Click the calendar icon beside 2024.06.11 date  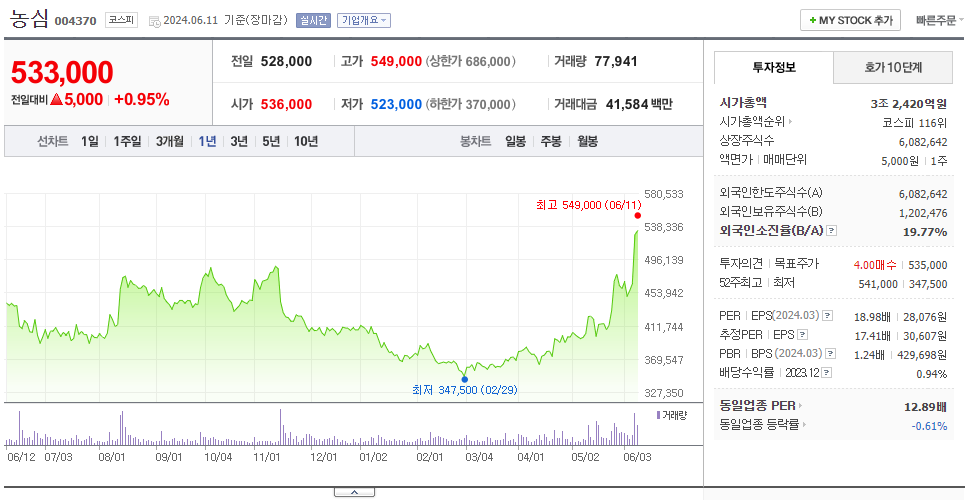click(154, 20)
